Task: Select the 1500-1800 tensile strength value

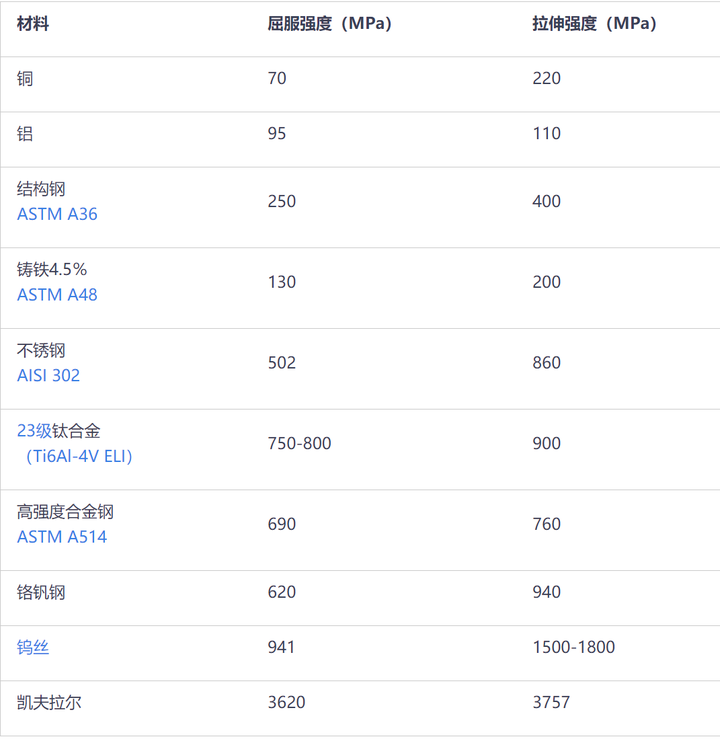Action: click(x=573, y=648)
